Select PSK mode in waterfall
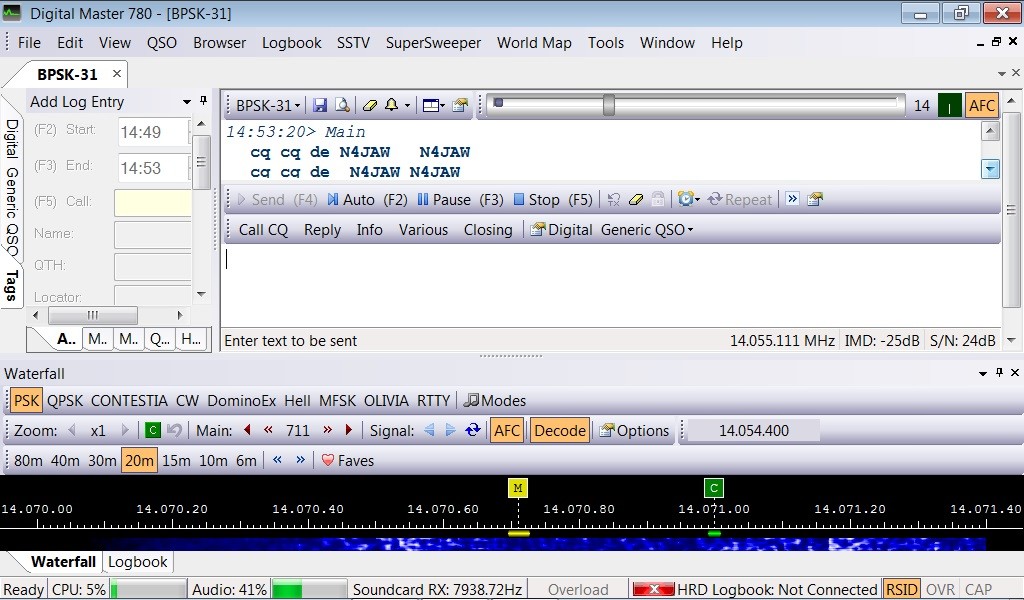The image size is (1024, 600). tap(26, 400)
